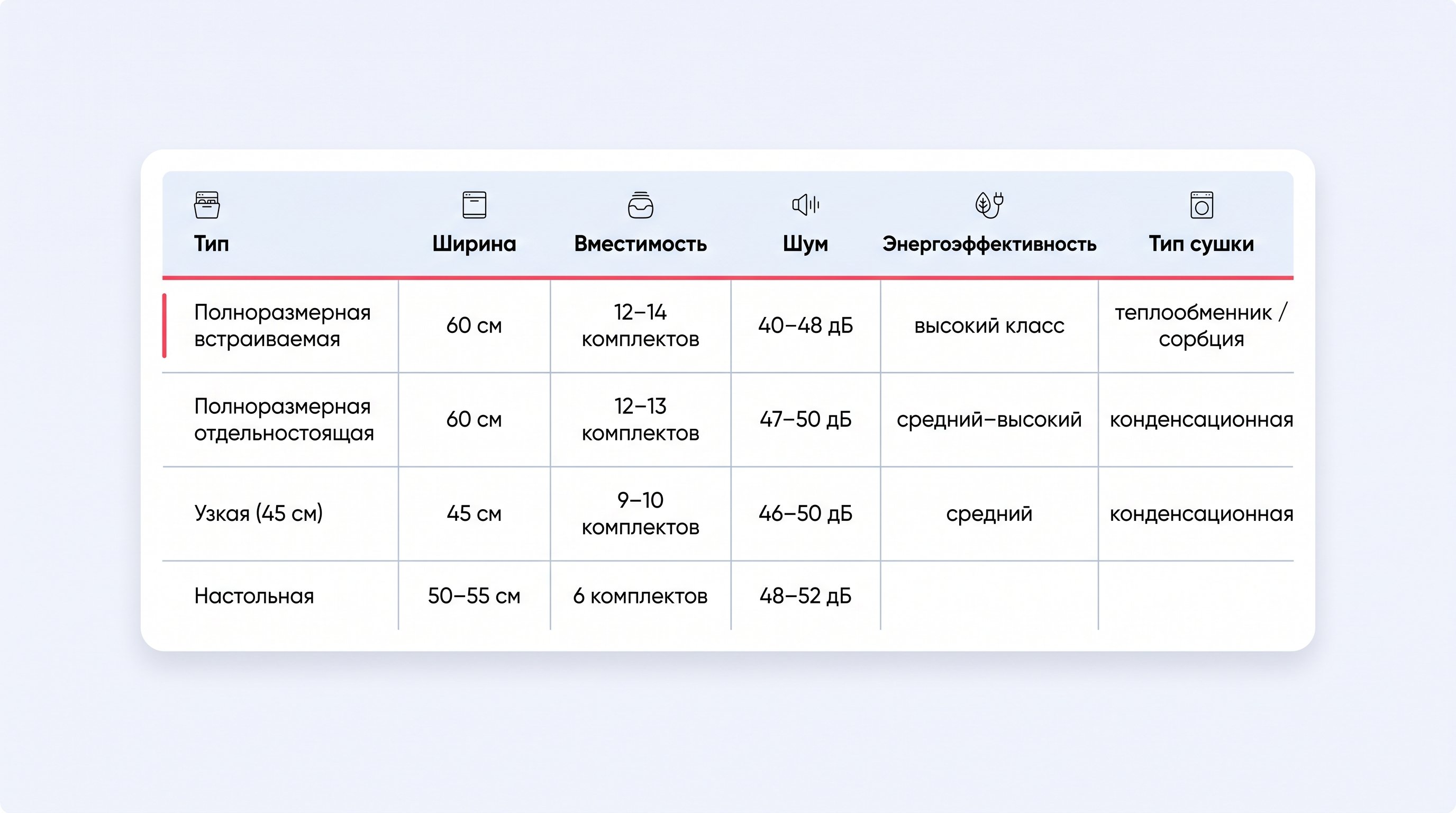Screen dimensions: 1456x813
Task: Select the Шум column header
Action: pos(805,243)
